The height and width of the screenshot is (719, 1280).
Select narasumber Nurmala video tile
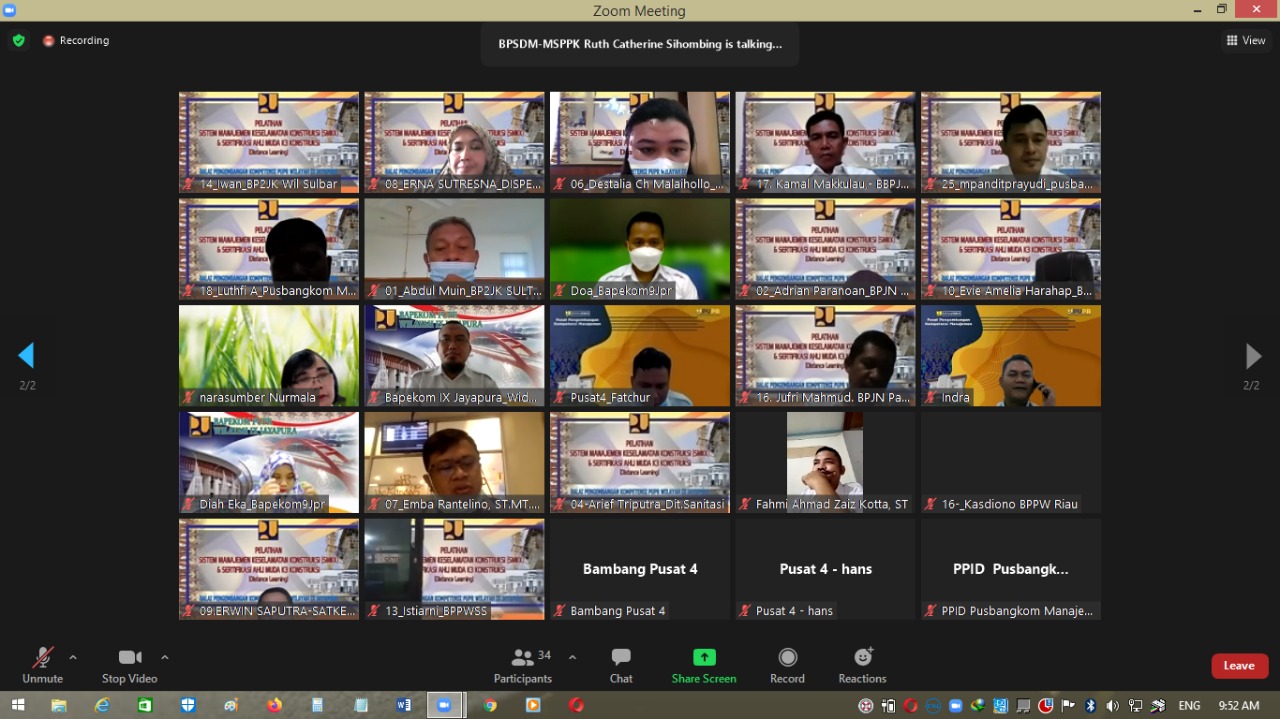[x=269, y=356]
